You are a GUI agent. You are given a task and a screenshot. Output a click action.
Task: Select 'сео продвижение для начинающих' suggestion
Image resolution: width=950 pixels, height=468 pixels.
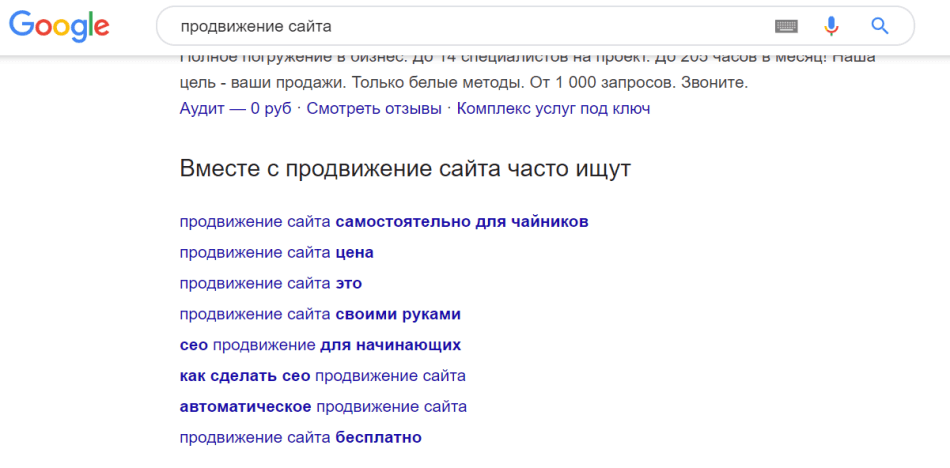tap(321, 346)
